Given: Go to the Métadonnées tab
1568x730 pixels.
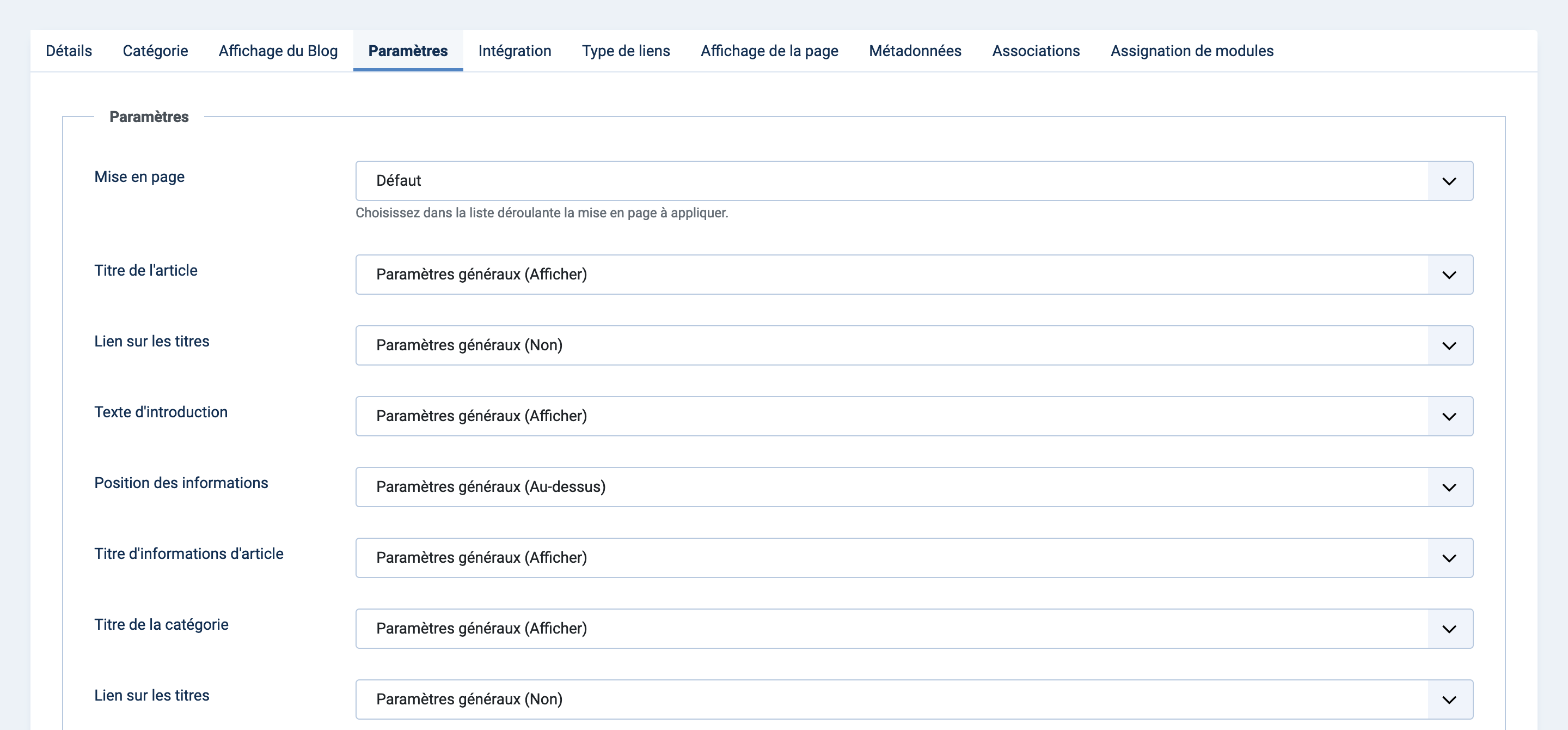Looking at the screenshot, I should [x=915, y=51].
